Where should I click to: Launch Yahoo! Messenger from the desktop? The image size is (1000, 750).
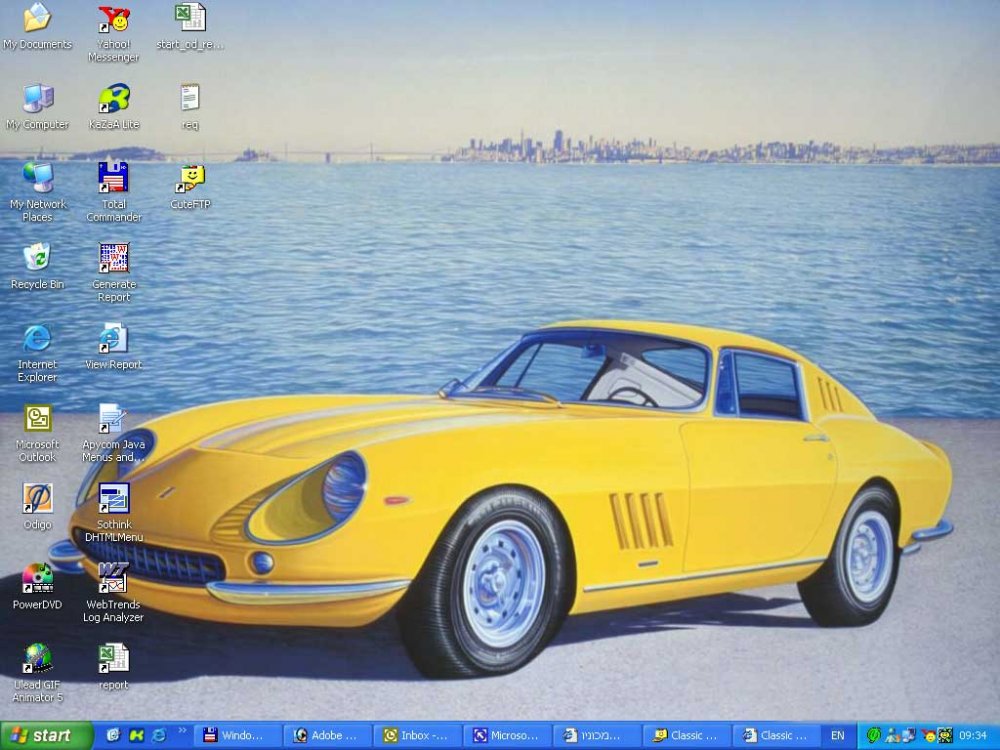pos(114,32)
